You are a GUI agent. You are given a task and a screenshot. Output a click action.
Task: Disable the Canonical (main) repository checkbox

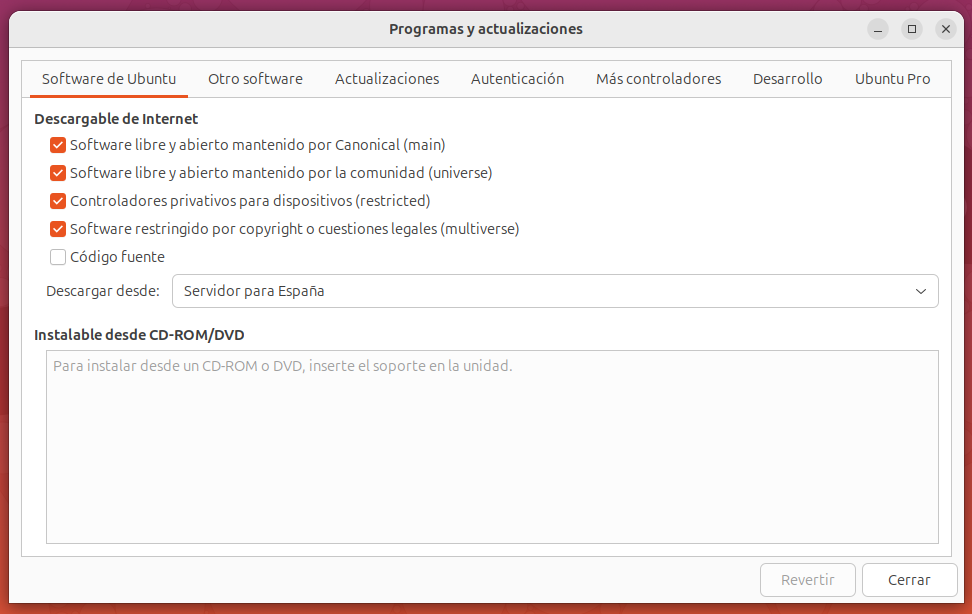click(57, 145)
